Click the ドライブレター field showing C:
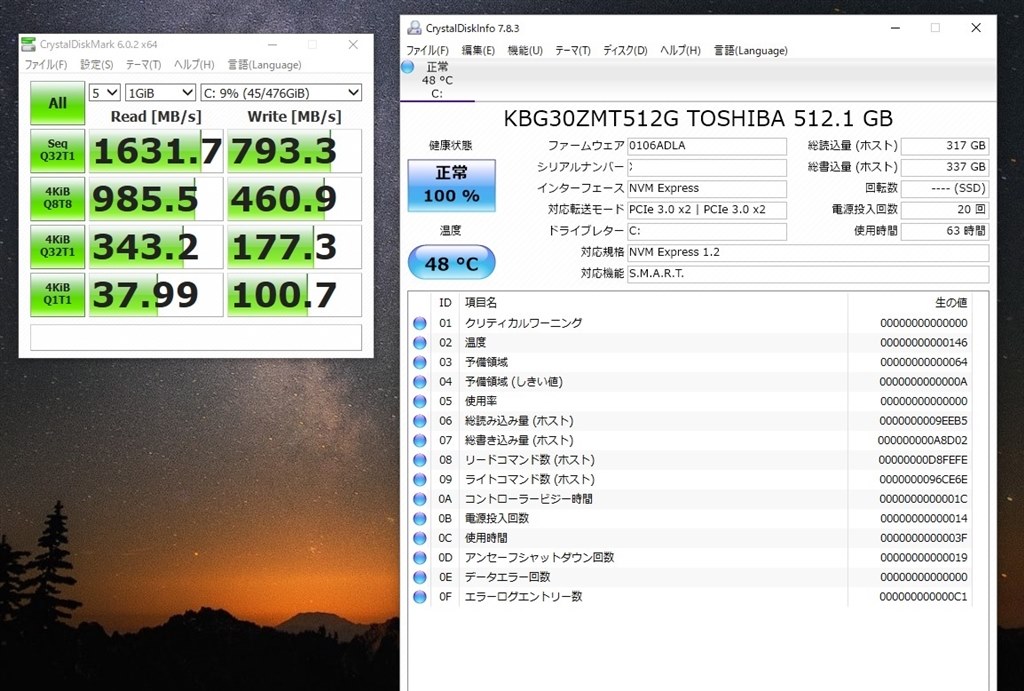 click(707, 231)
